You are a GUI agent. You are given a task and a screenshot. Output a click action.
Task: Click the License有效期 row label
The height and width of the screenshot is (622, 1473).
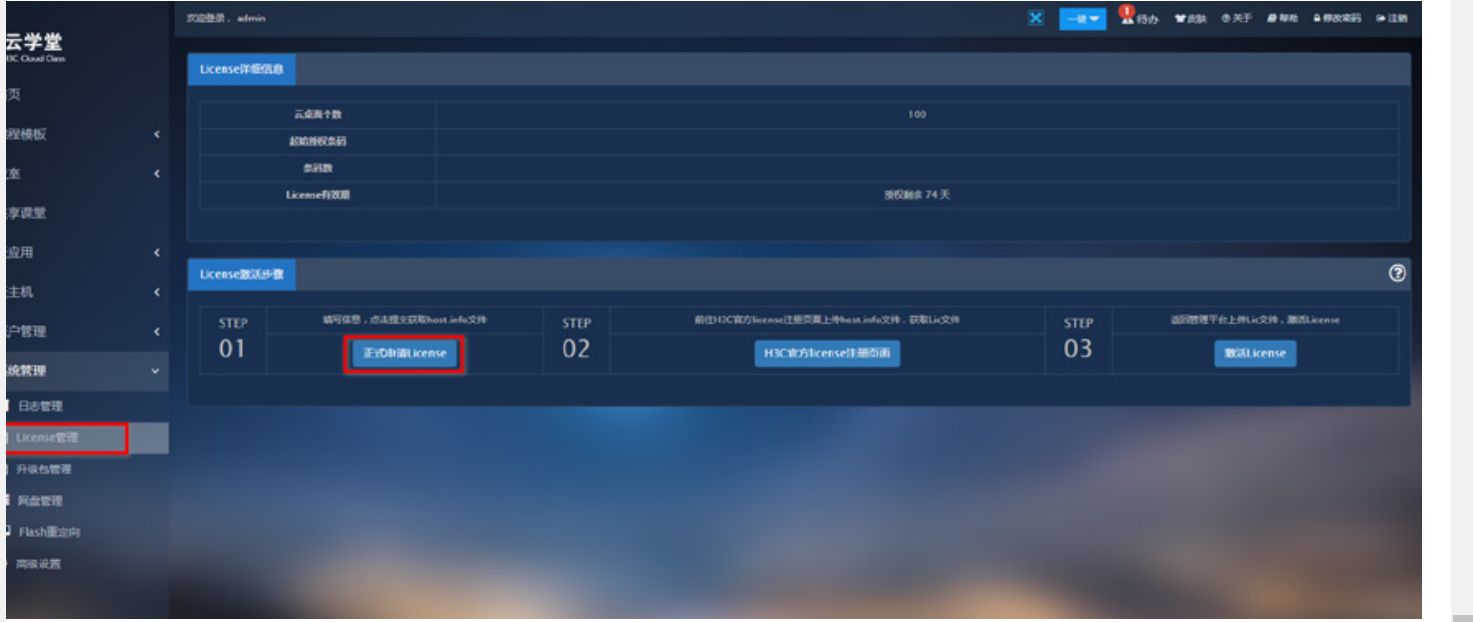click(318, 195)
